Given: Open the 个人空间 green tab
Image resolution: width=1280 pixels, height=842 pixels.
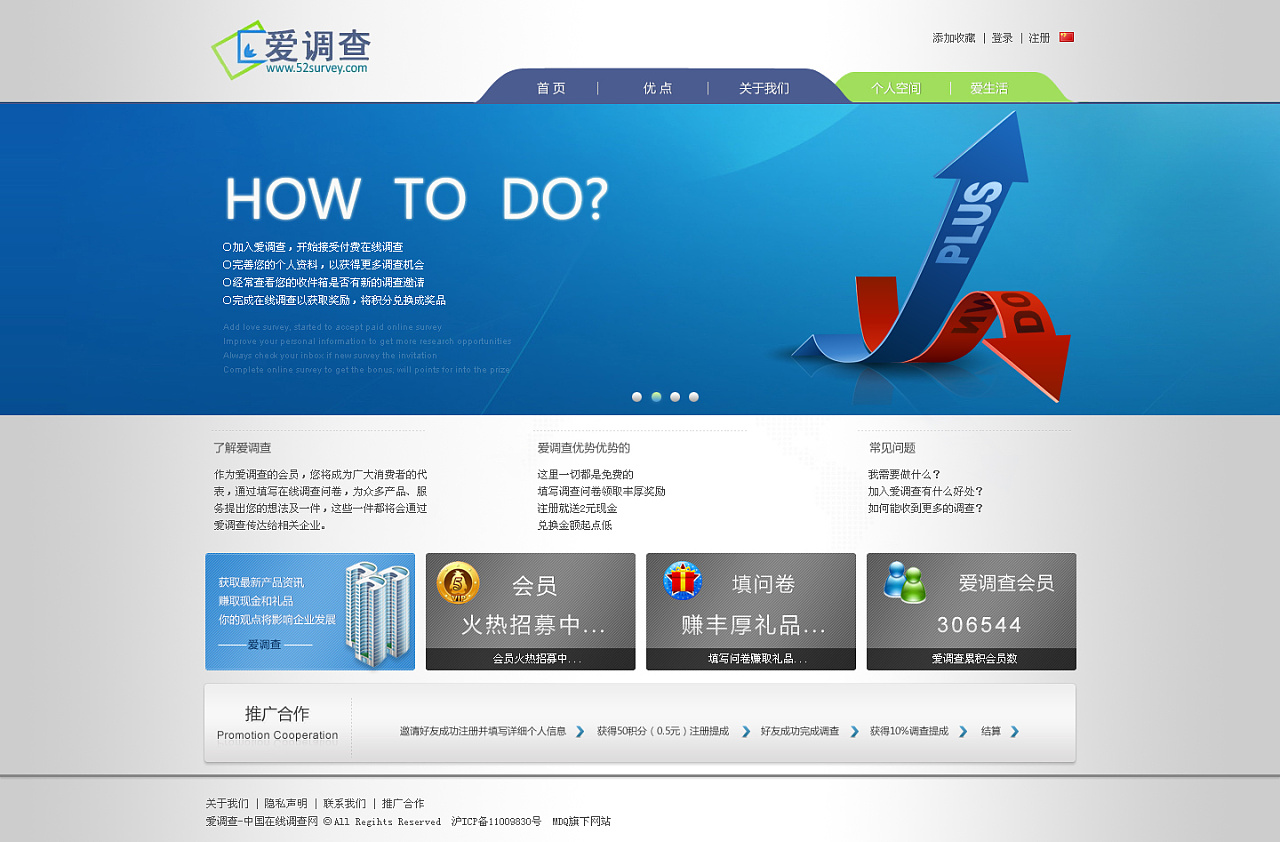Looking at the screenshot, I should click(895, 88).
